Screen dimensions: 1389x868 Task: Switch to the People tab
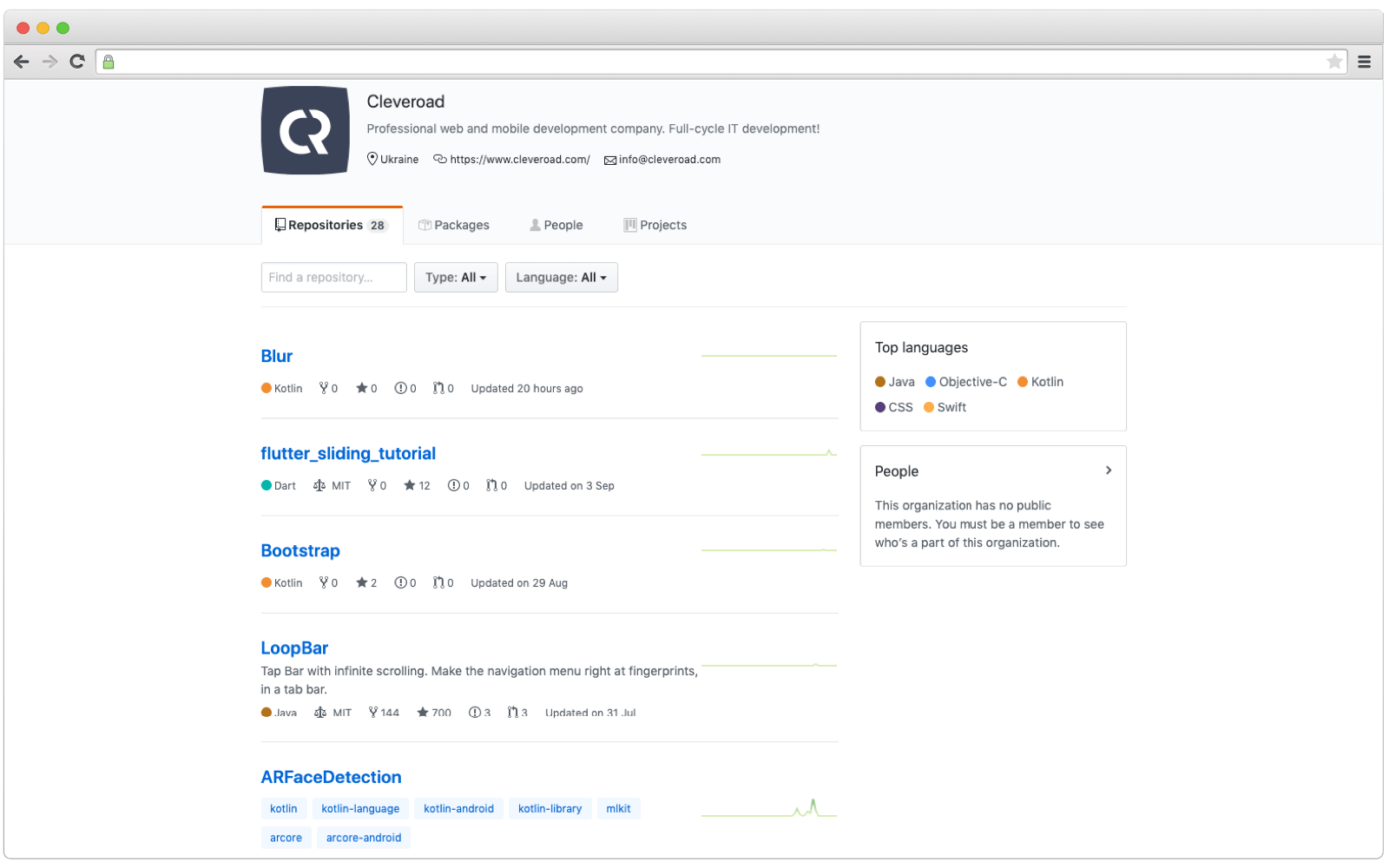coord(556,225)
